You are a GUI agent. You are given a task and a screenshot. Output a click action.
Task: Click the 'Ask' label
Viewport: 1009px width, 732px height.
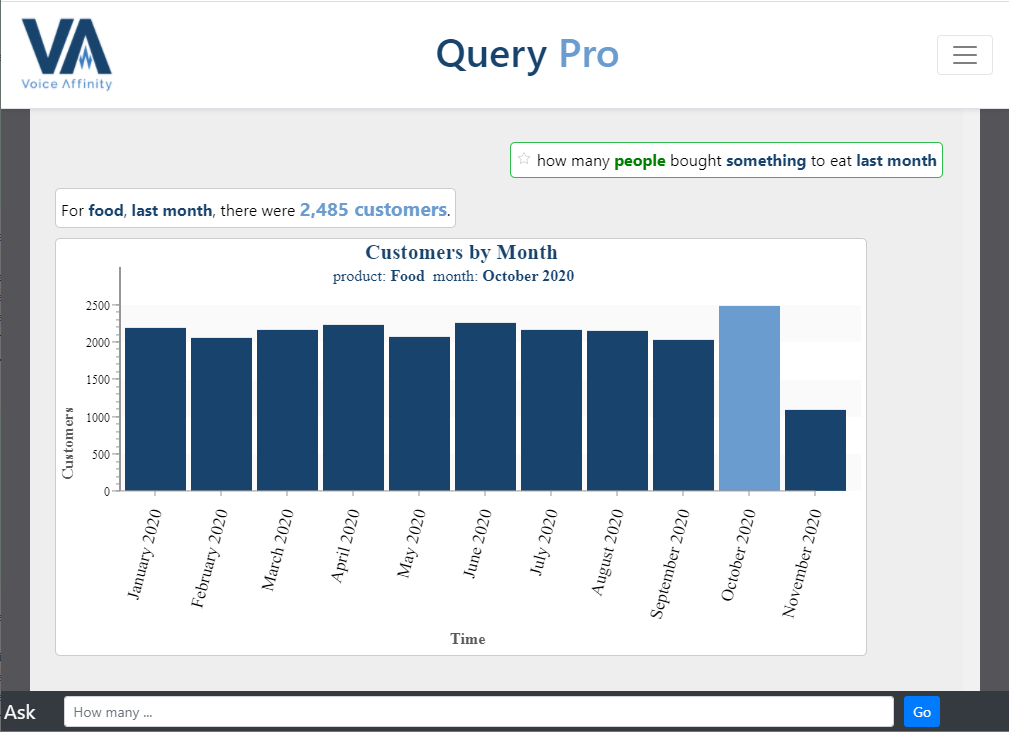point(20,712)
